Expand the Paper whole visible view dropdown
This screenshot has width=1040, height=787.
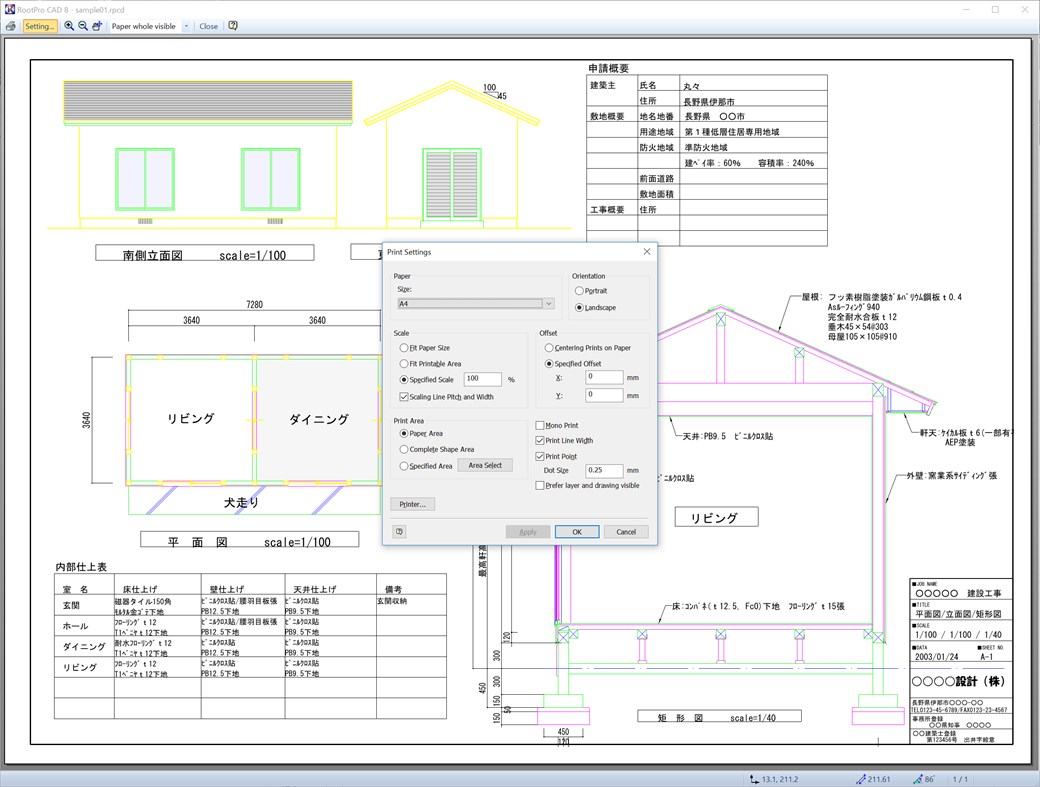186,26
